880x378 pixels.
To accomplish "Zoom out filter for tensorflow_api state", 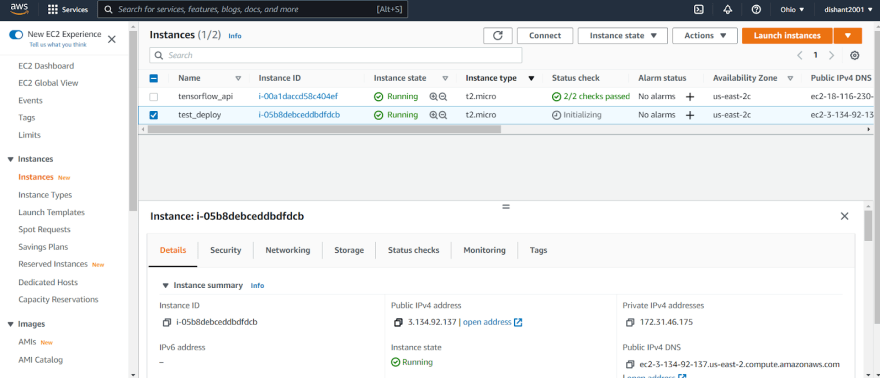I will [x=443, y=96].
